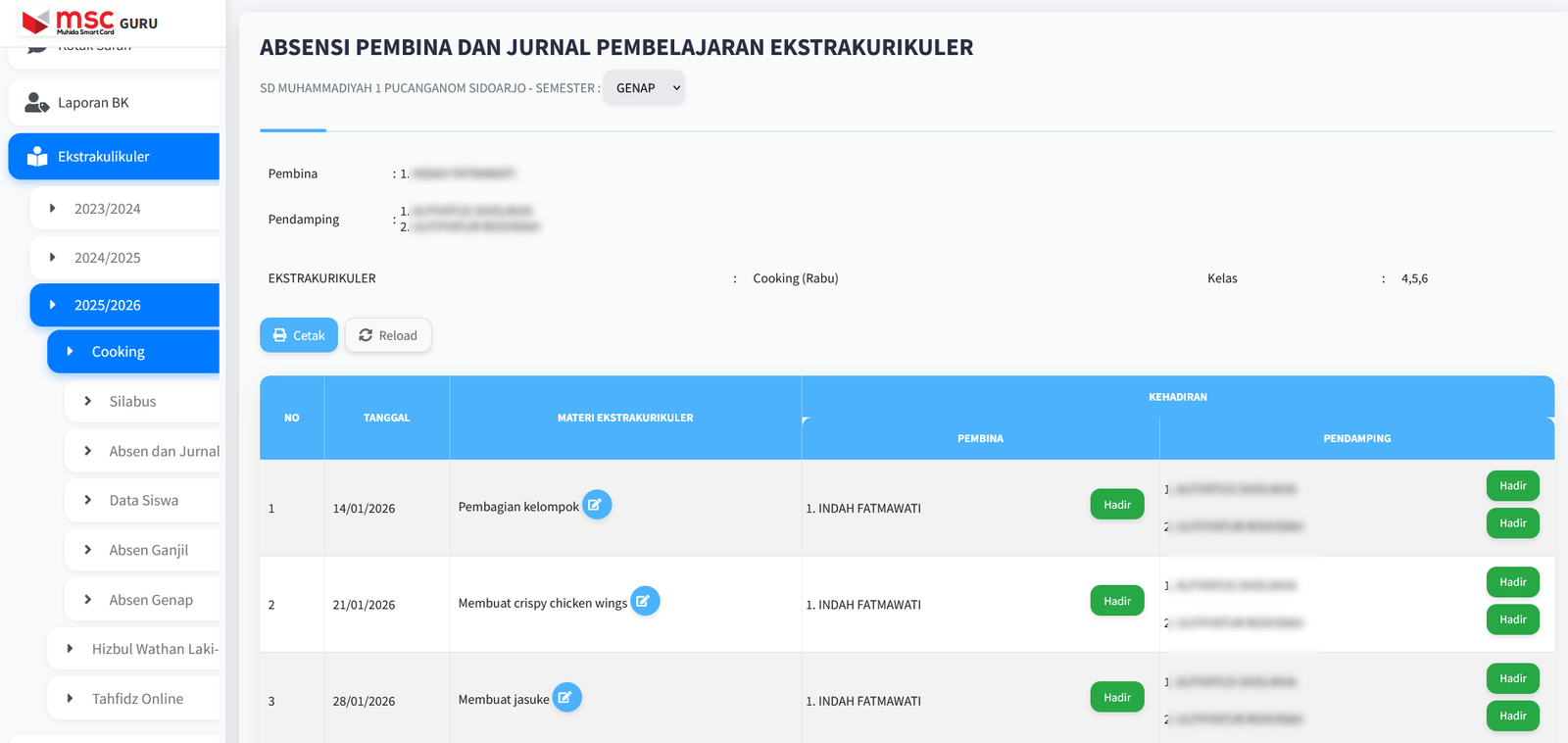Toggle second Pendamping Hadir on 21/01/2026

pyautogui.click(x=1513, y=619)
